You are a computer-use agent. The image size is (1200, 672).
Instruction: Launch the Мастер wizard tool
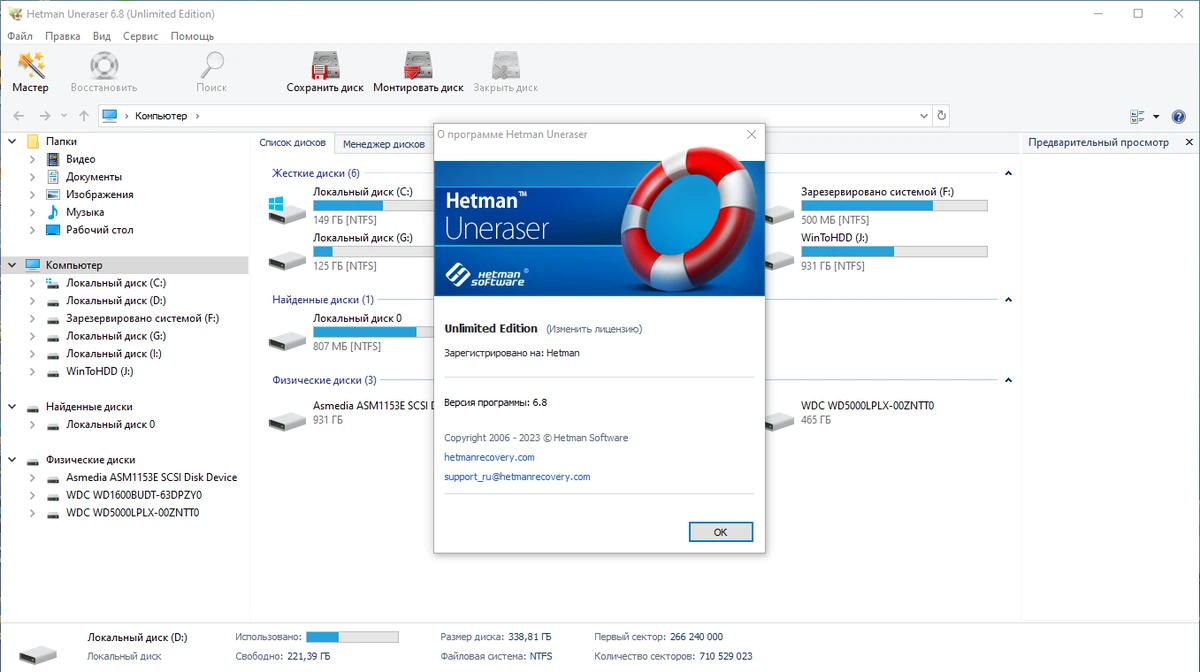pos(31,73)
